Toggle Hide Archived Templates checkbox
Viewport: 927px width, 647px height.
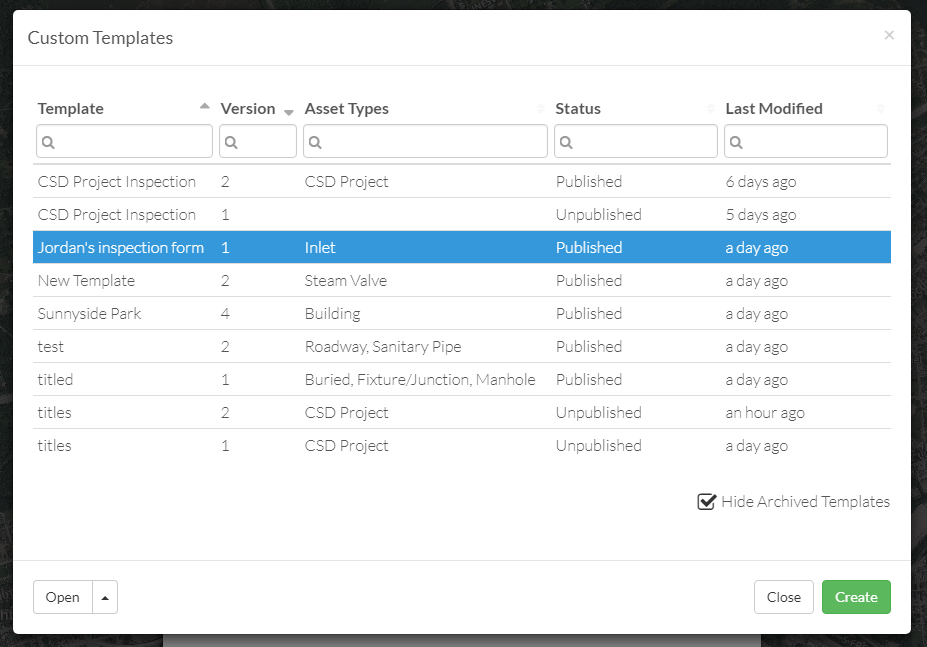pyautogui.click(x=706, y=502)
